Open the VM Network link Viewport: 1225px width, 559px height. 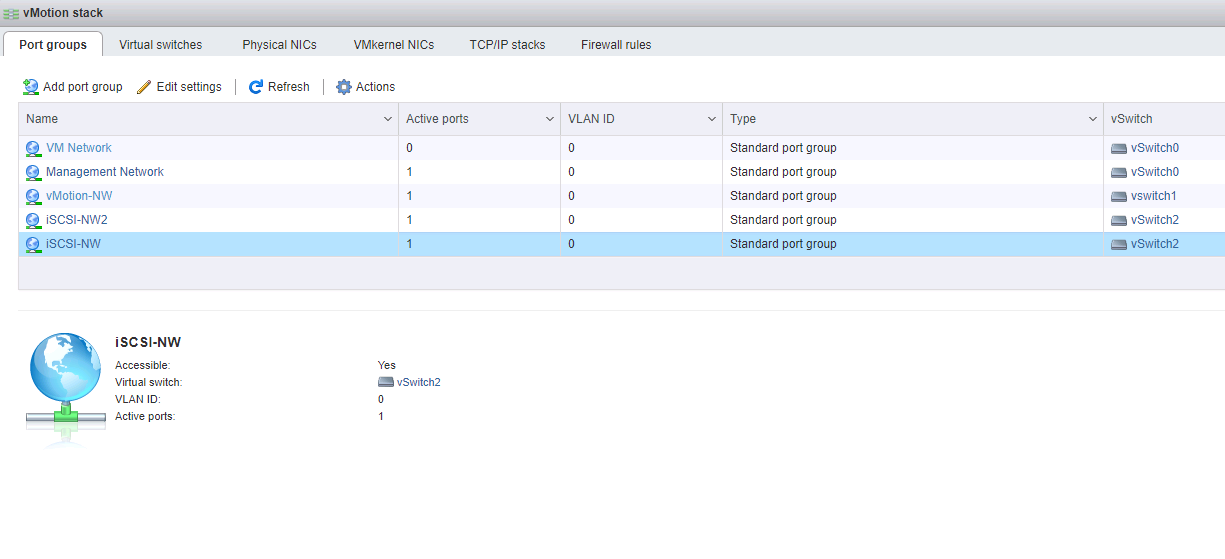[79, 148]
